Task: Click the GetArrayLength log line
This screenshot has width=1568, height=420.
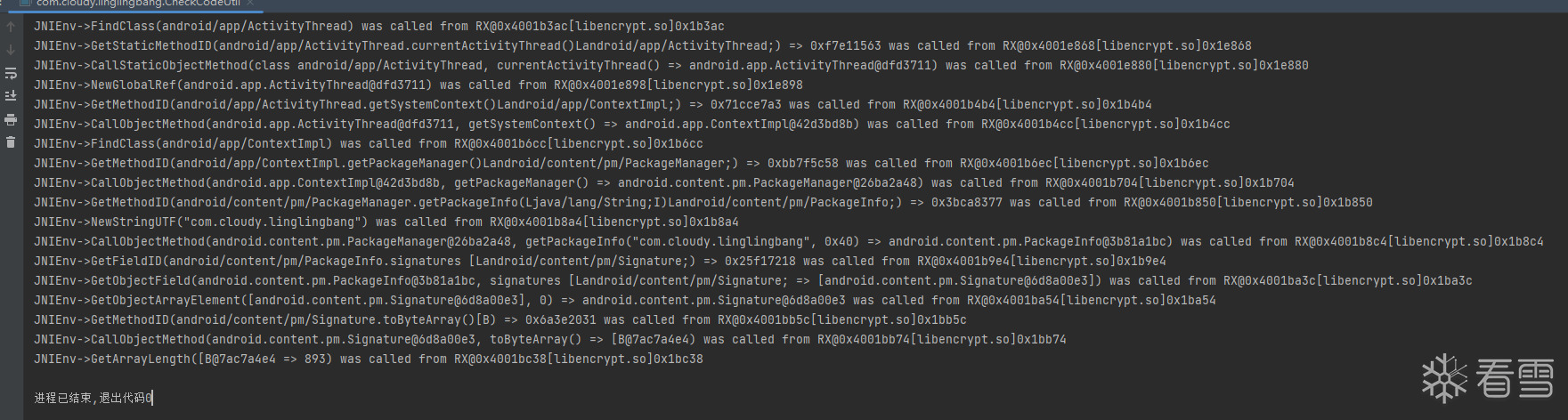Action: [x=368, y=359]
